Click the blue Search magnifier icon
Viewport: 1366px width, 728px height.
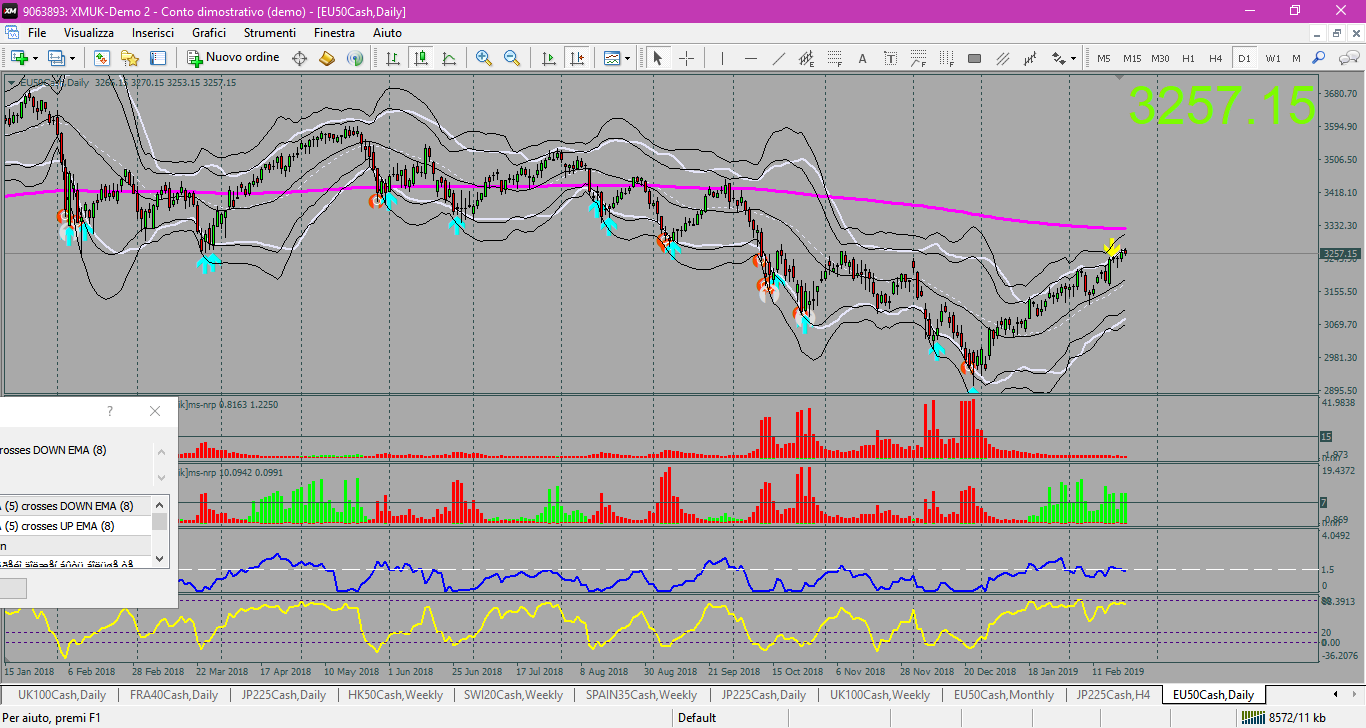point(1320,58)
